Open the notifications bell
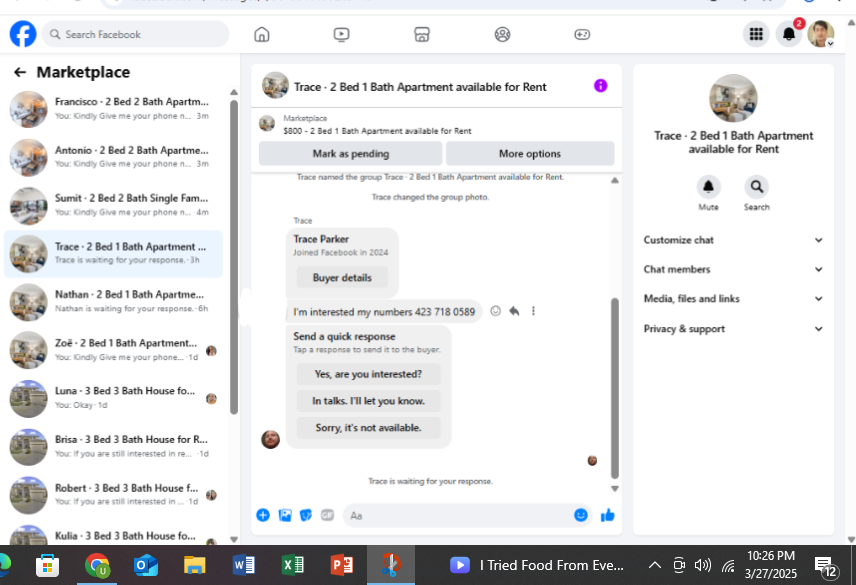The height and width of the screenshot is (585, 856). pyautogui.click(x=789, y=34)
